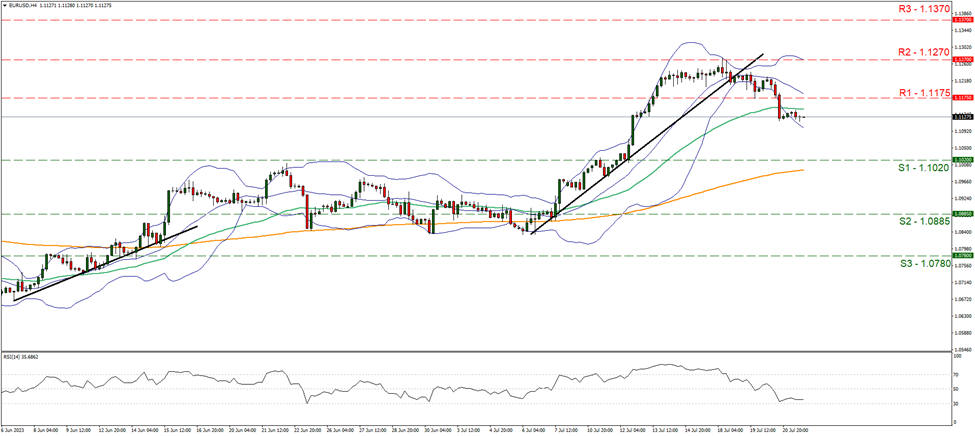Click the red 1.1370 price tag on axis
The width and height of the screenshot is (975, 436).
(x=963, y=19)
